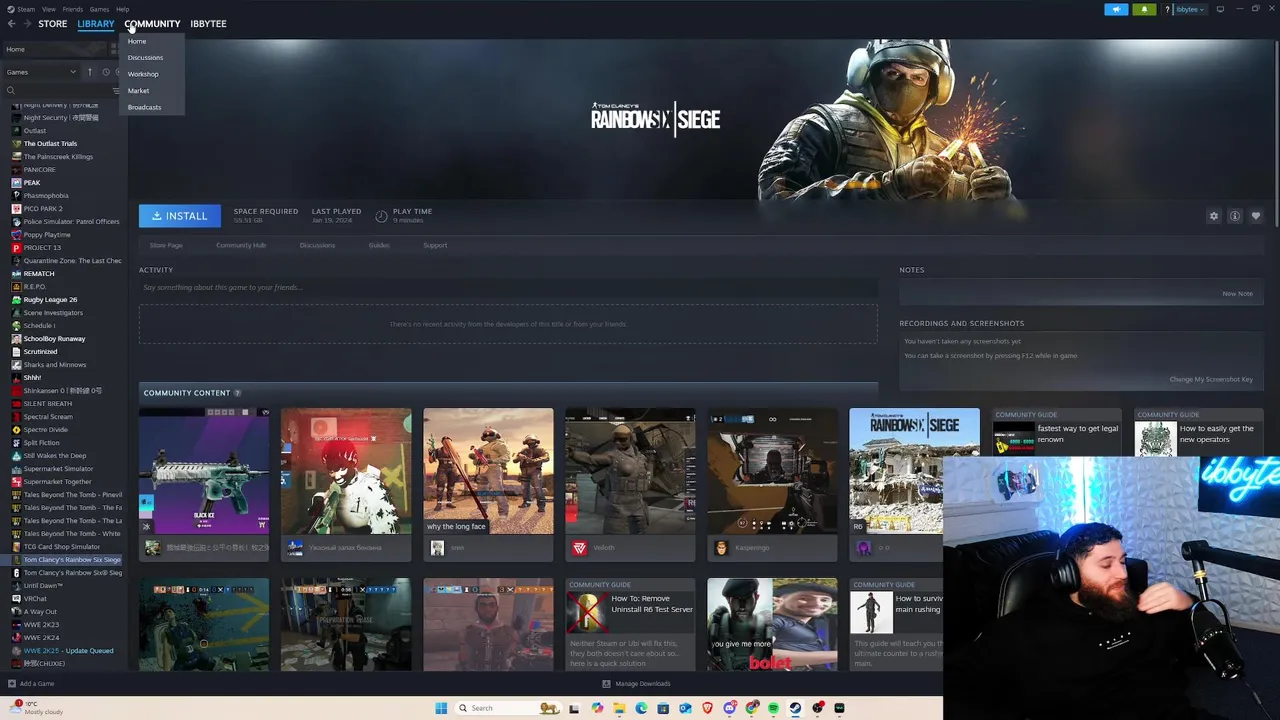
Task: Open the Copilot taskbar icon
Action: click(597, 708)
